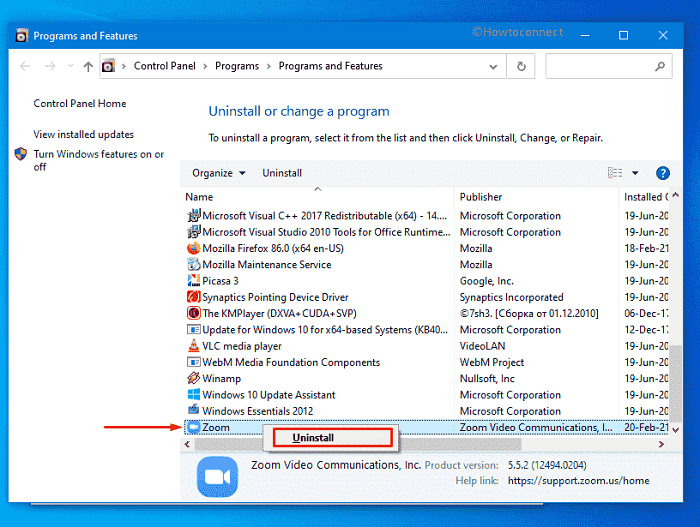The width and height of the screenshot is (700, 527).
Task: Select the Windows 10 Update Assistant icon
Action: pos(193,394)
